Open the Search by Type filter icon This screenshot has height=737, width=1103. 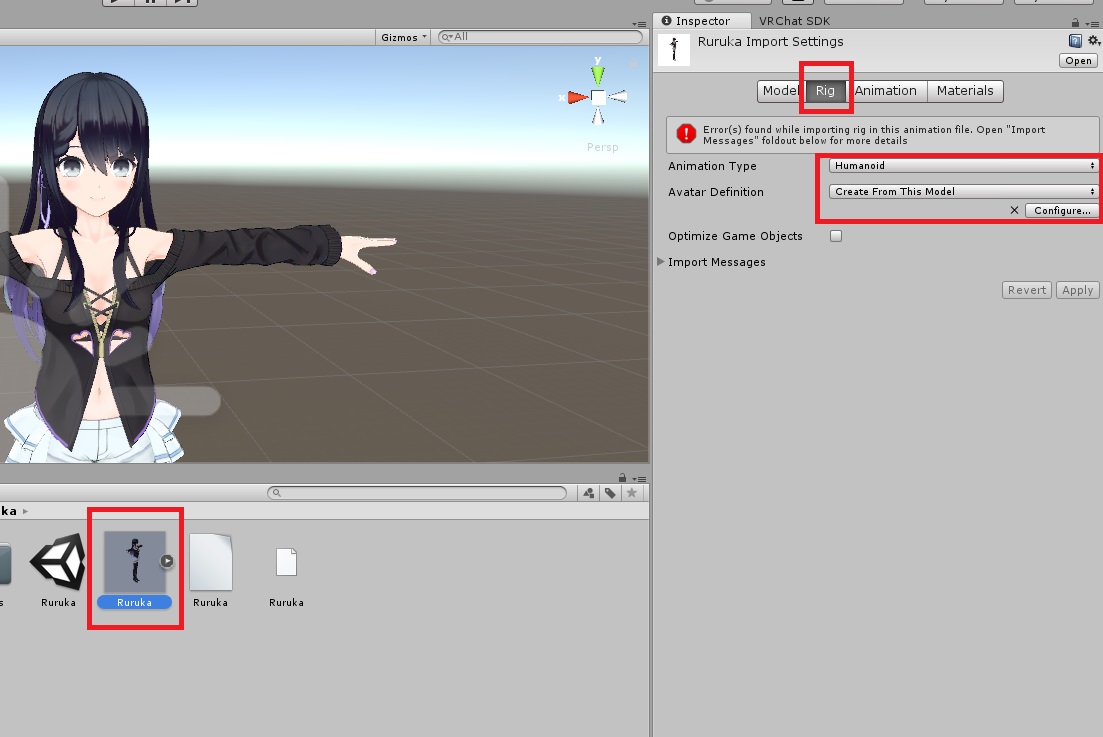click(x=589, y=493)
